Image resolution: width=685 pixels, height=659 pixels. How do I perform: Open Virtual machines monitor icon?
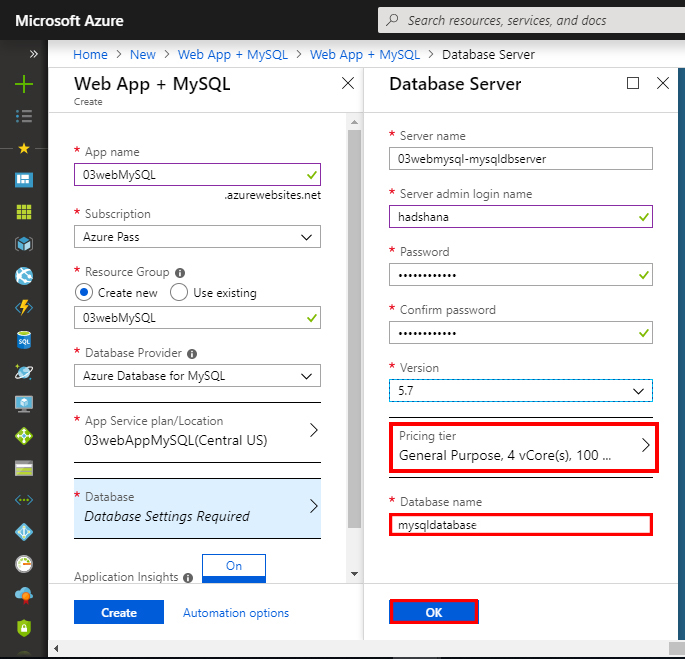(x=24, y=404)
